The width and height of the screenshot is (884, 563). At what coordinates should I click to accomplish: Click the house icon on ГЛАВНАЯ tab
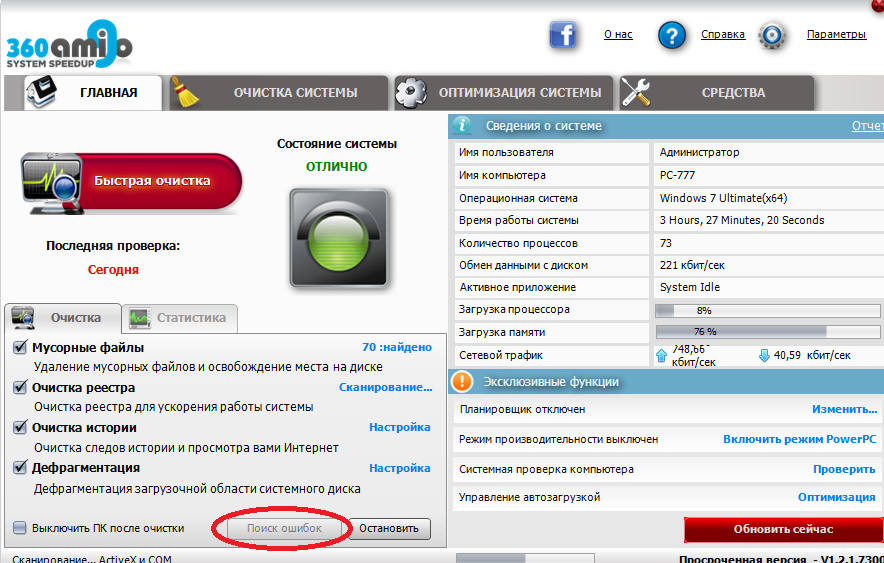click(x=41, y=92)
